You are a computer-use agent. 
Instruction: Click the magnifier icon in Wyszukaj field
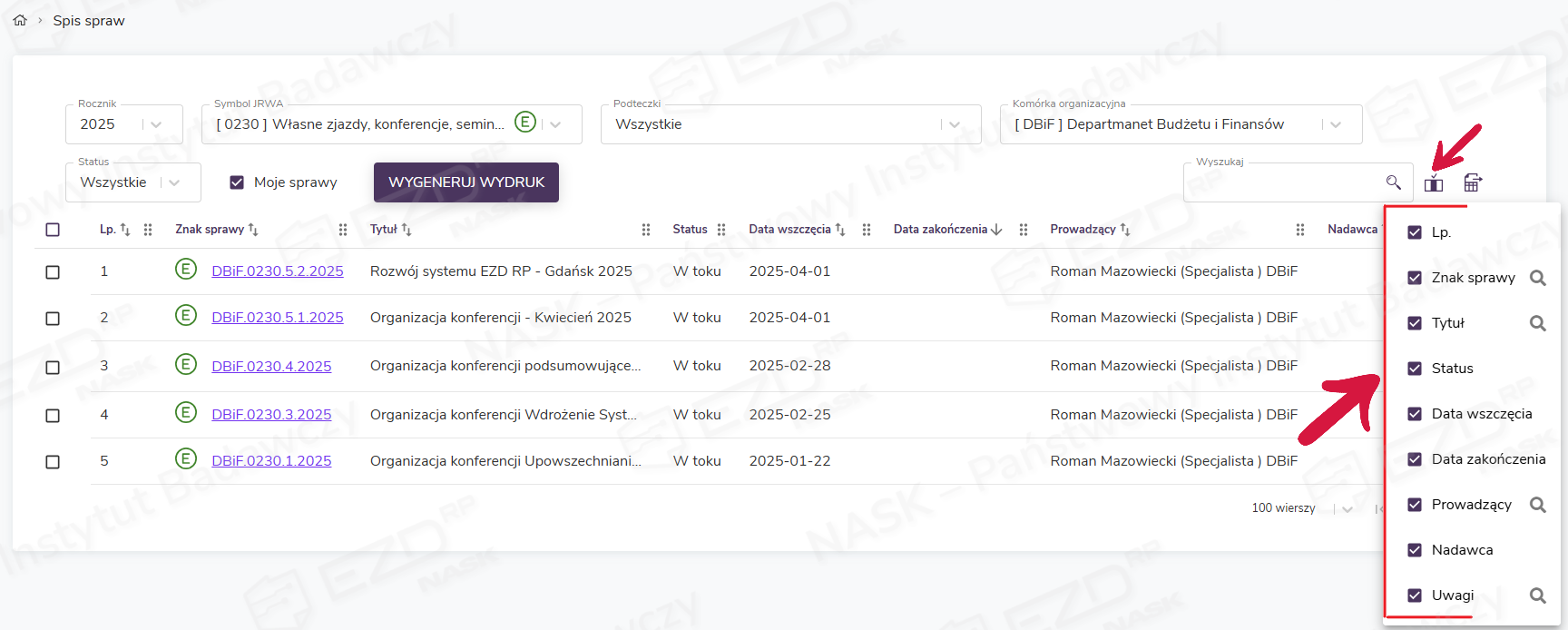click(1394, 182)
